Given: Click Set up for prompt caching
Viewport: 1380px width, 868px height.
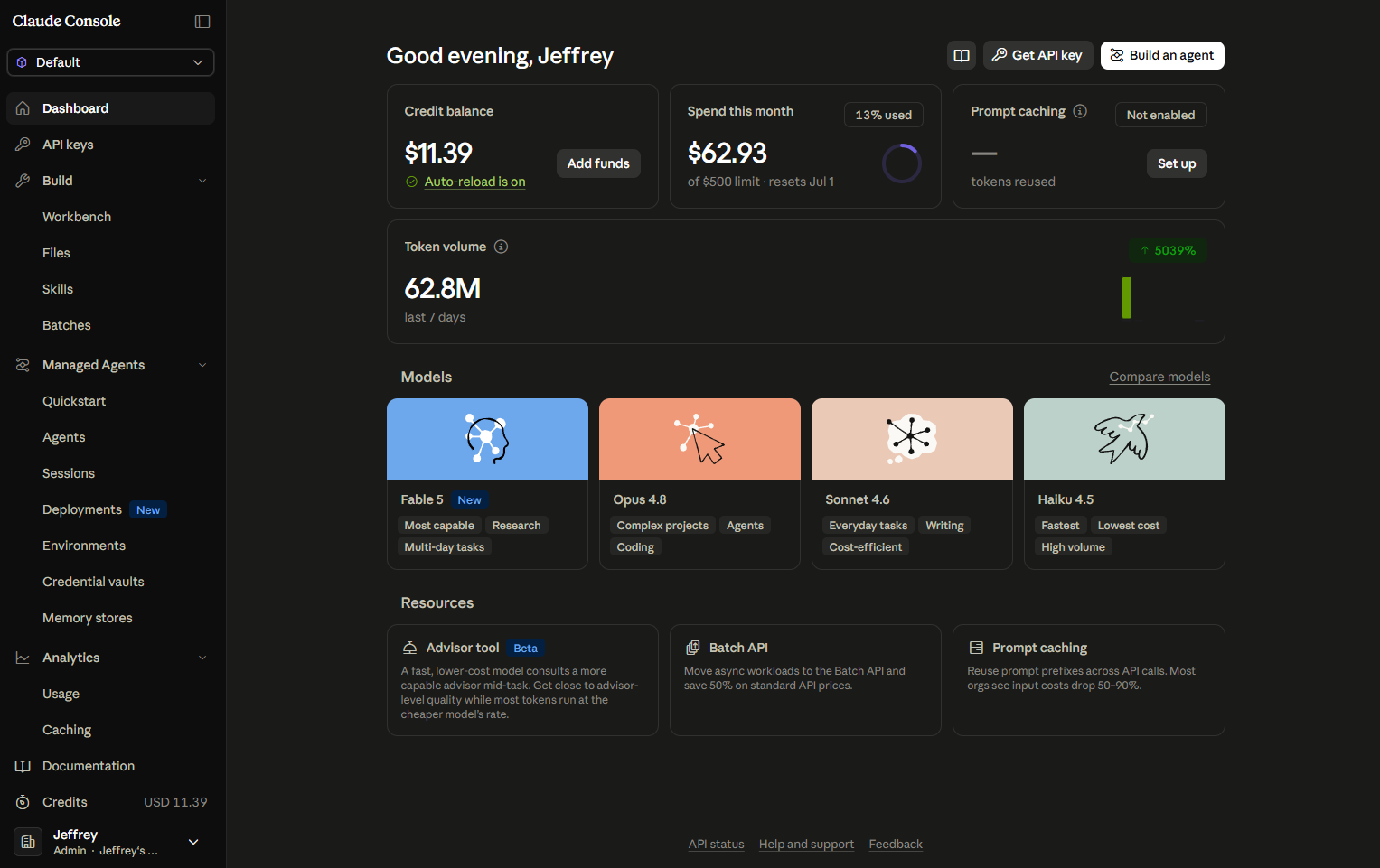Looking at the screenshot, I should (1177, 163).
